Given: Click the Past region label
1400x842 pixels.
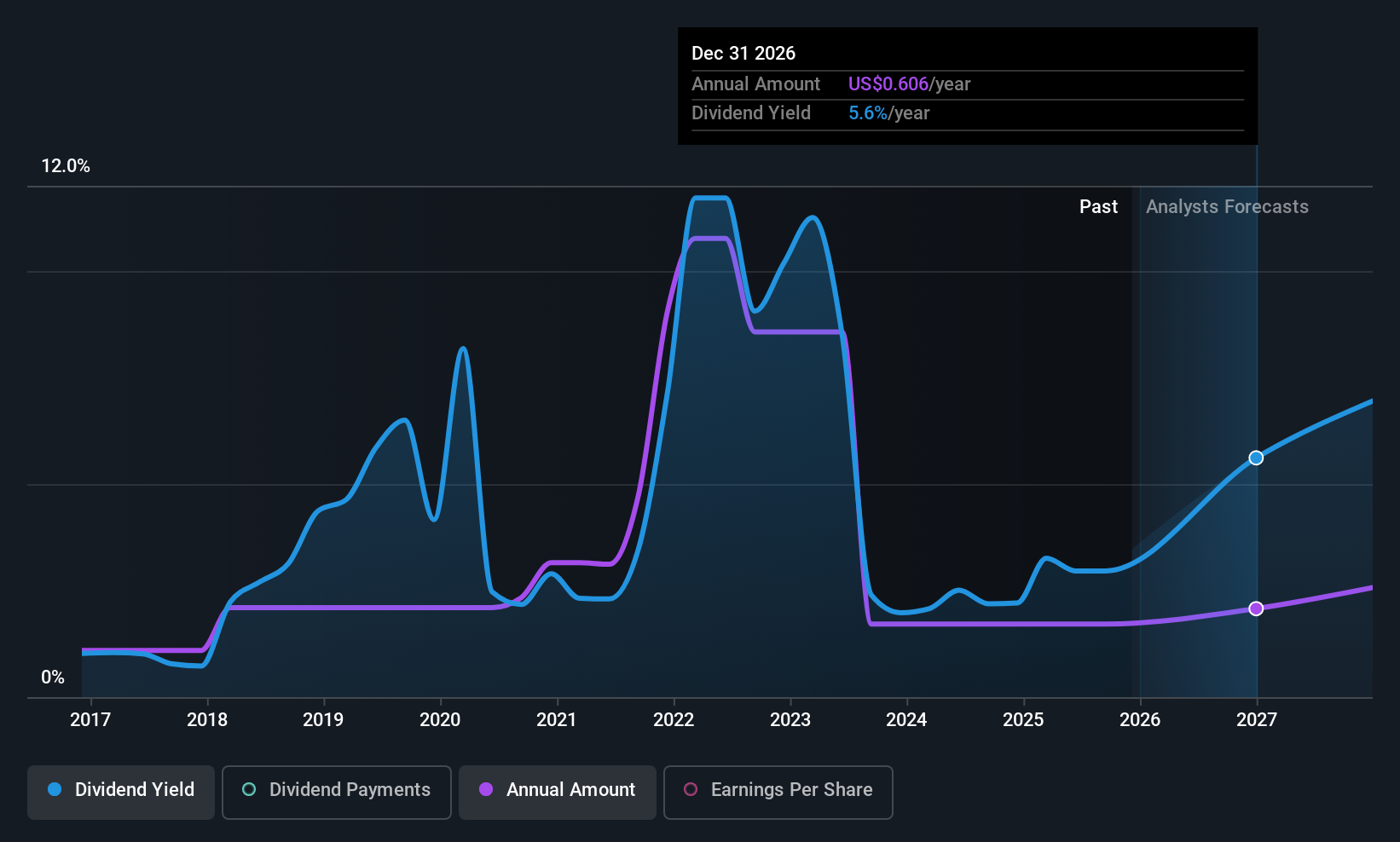Looking at the screenshot, I should tap(1098, 207).
